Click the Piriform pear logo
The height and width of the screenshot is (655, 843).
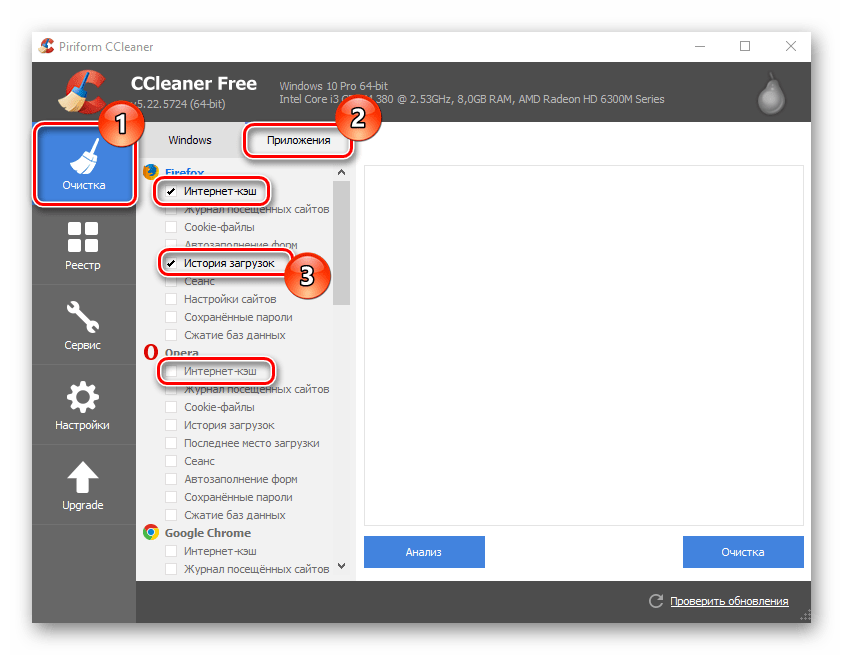pyautogui.click(x=770, y=95)
